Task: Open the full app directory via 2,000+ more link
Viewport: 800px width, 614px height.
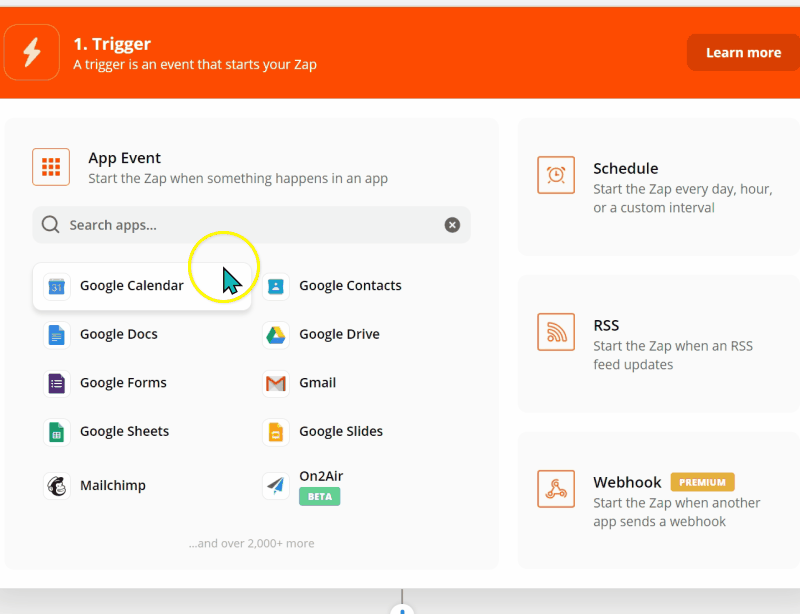Action: (252, 543)
